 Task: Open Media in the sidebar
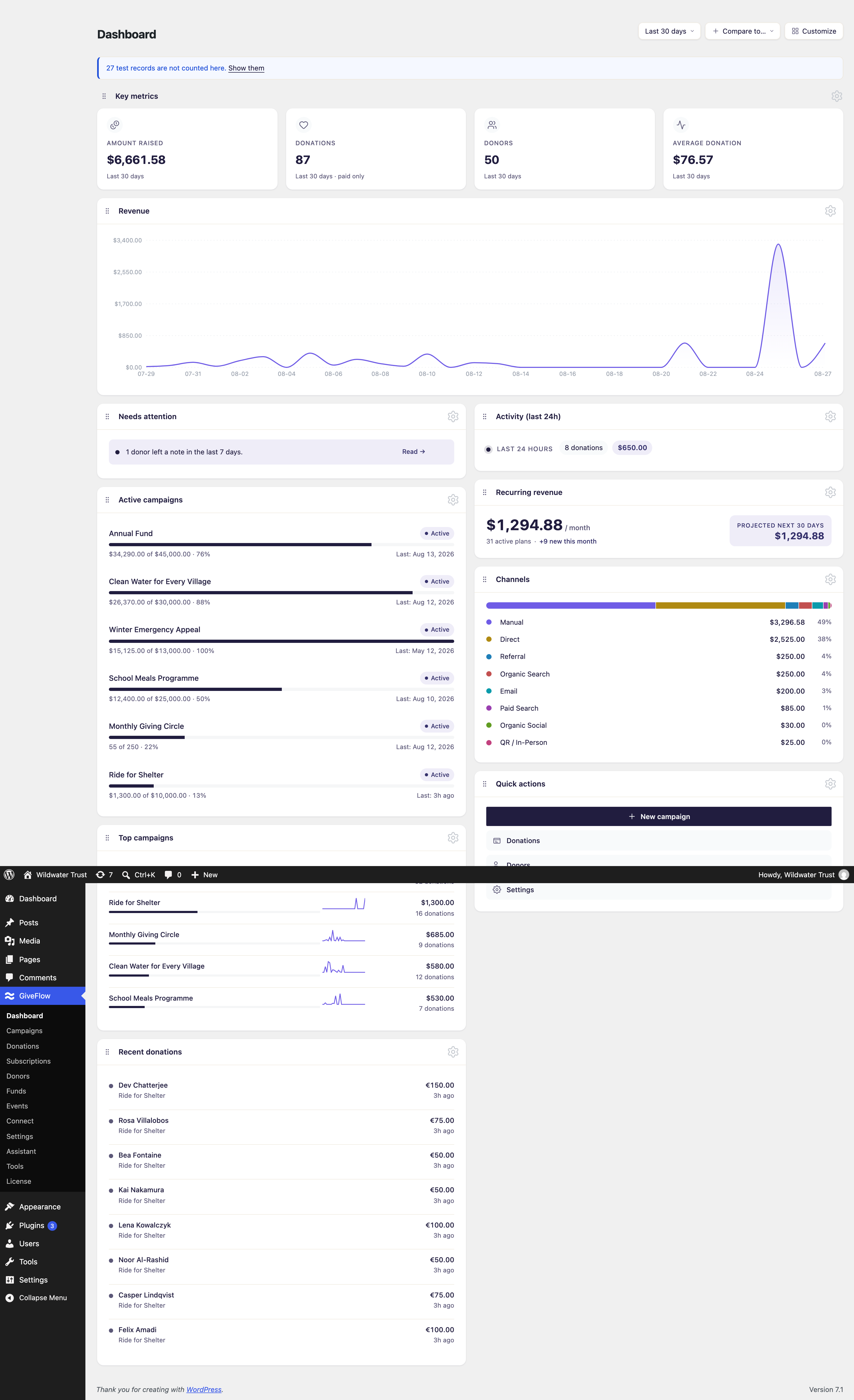[43, 941]
